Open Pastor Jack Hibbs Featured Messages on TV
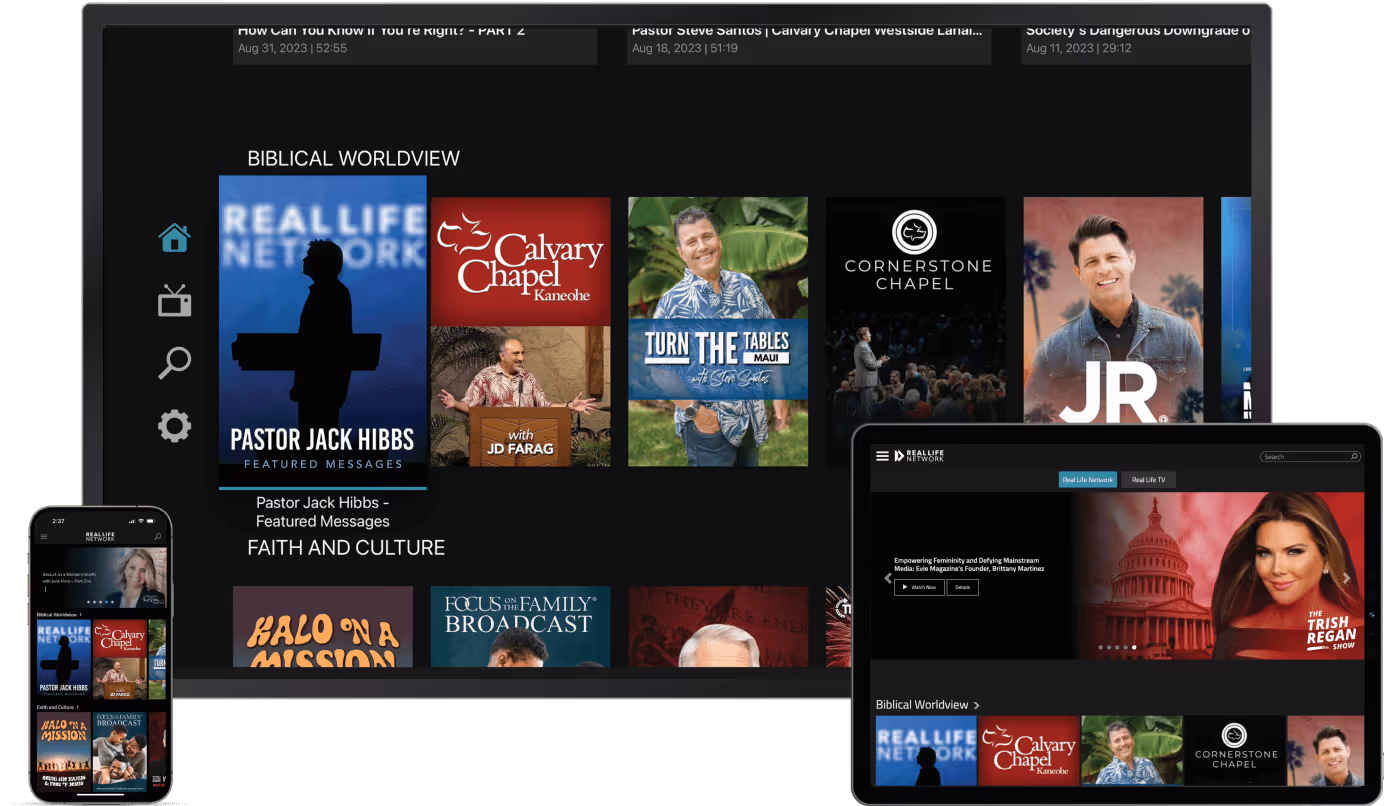Image resolution: width=1384 pixels, height=806 pixels. (323, 332)
